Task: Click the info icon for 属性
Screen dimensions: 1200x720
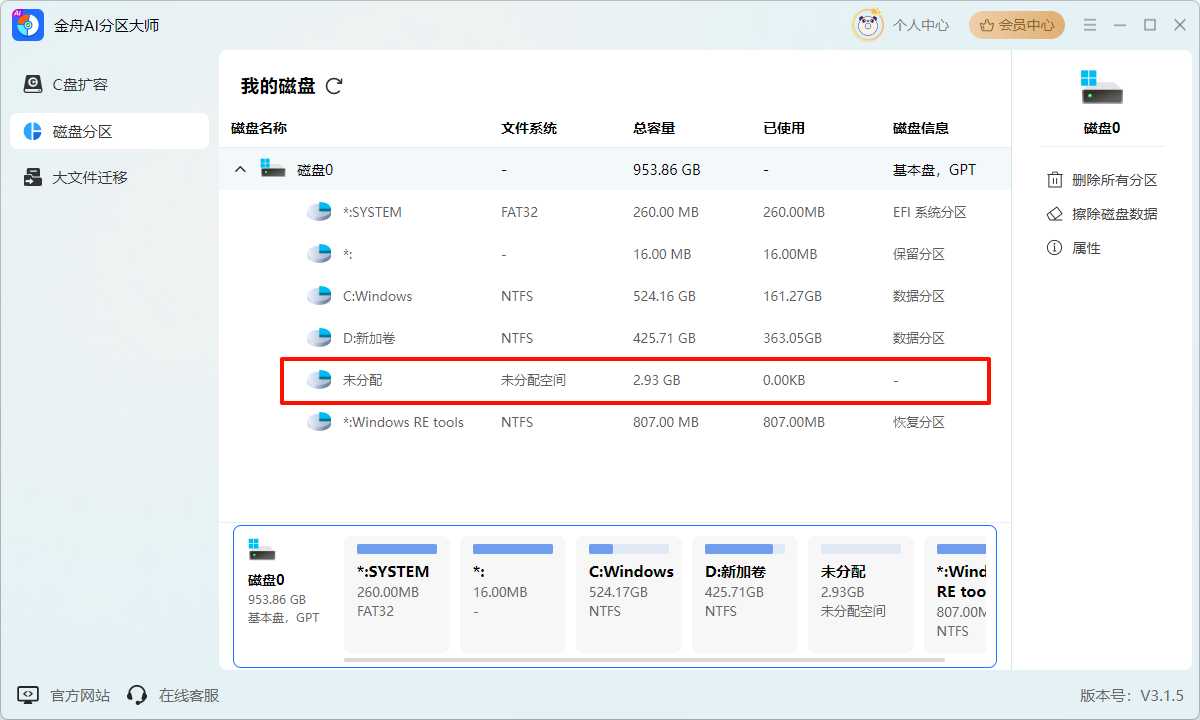Action: (1054, 248)
